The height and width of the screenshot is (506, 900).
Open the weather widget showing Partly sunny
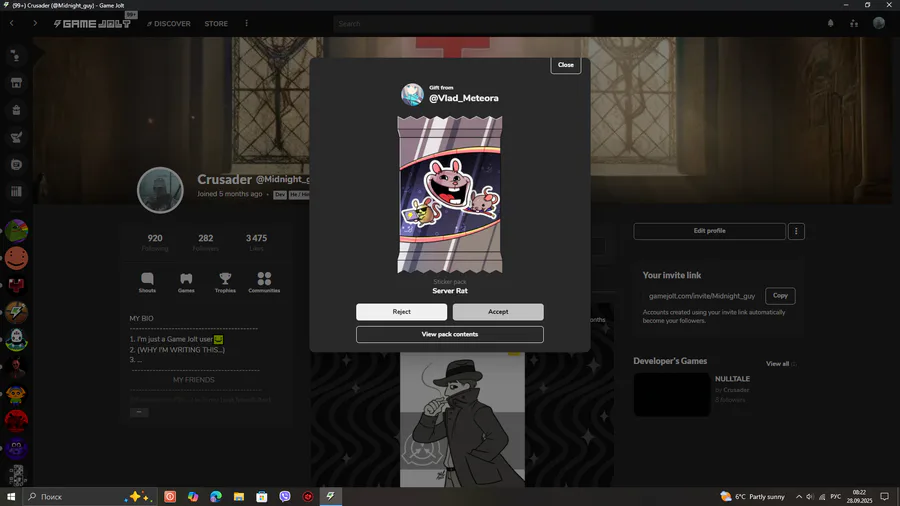(x=753, y=496)
